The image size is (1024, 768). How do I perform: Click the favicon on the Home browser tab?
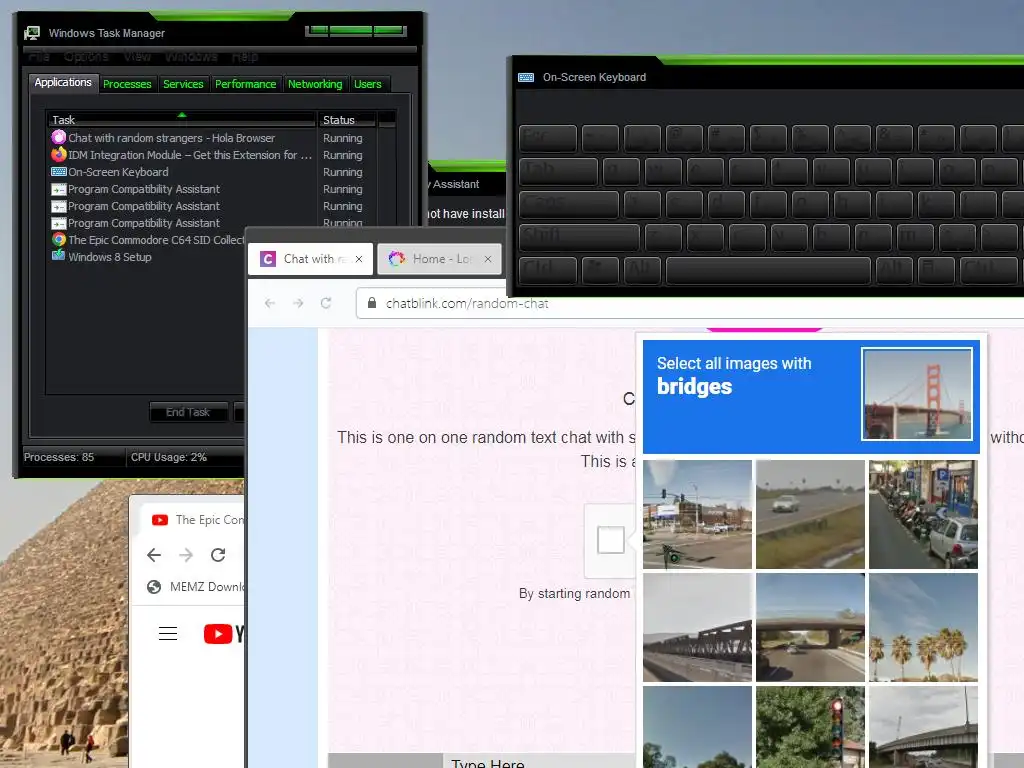[x=396, y=259]
